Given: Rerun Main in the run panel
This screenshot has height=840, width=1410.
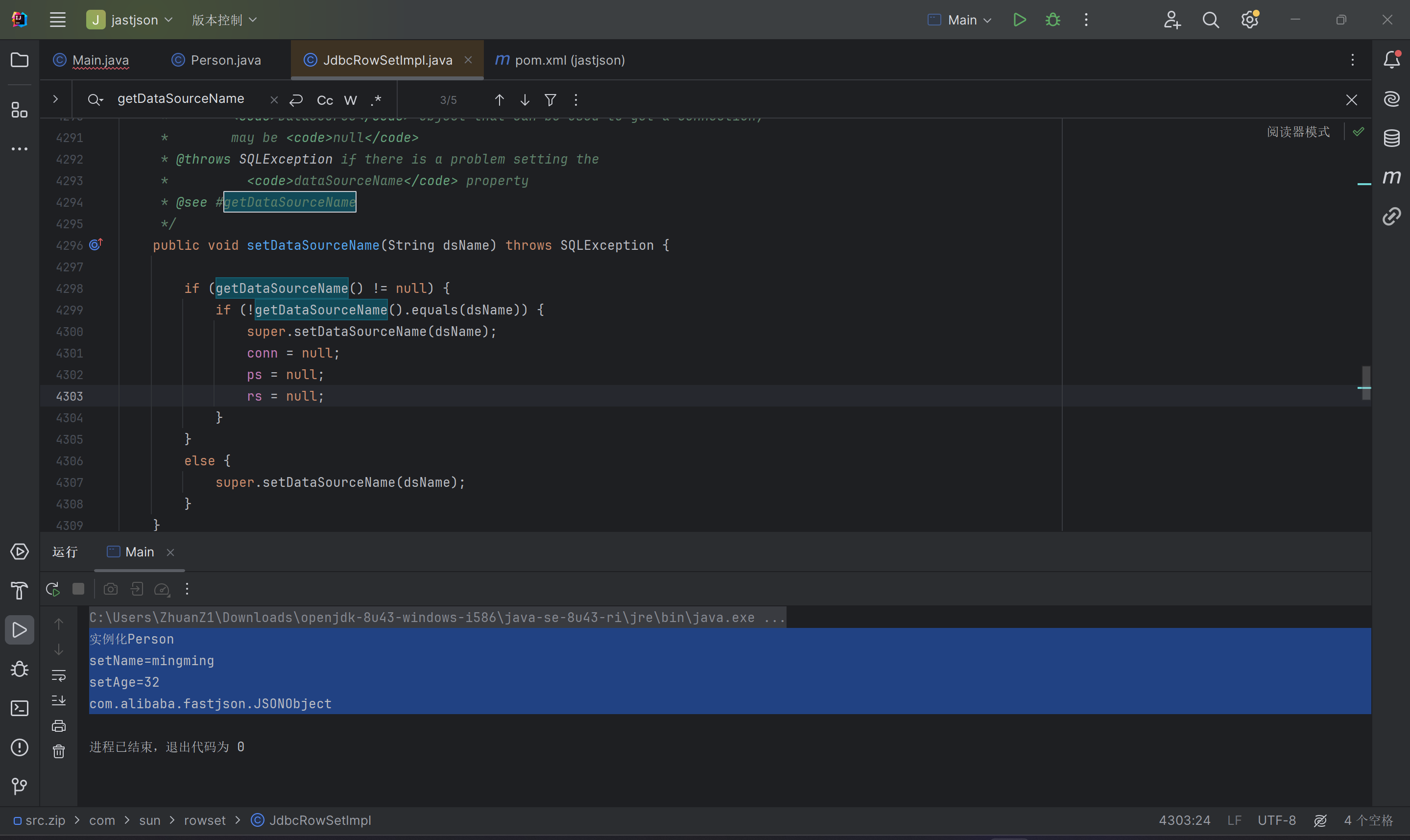Looking at the screenshot, I should pyautogui.click(x=52, y=589).
